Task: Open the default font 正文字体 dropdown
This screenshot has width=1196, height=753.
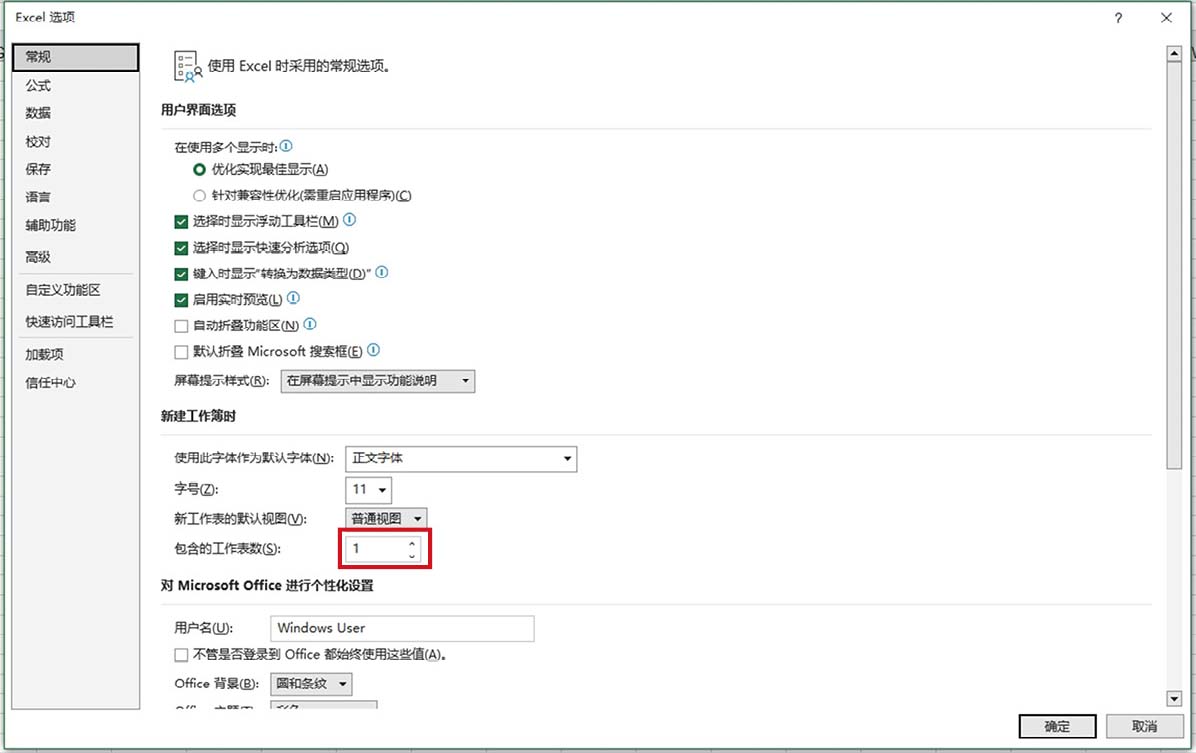Action: coord(461,459)
